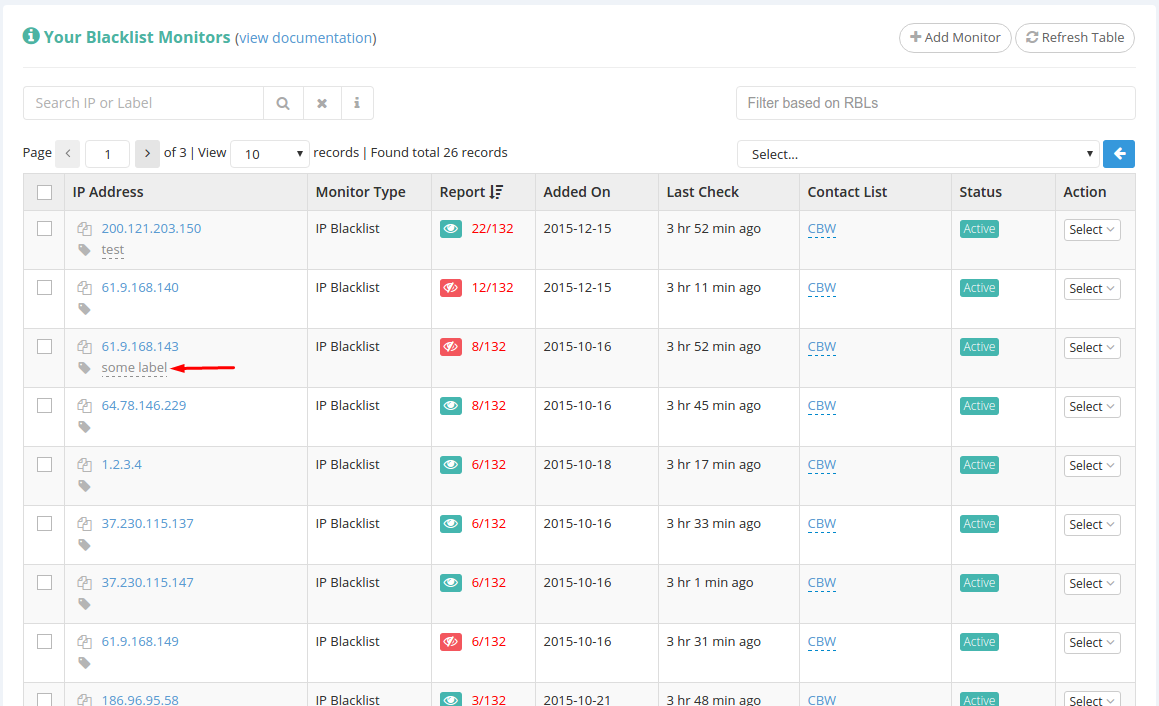This screenshot has width=1159, height=706.
Task: Open IP link 200.121.203.150
Action: (x=151, y=228)
